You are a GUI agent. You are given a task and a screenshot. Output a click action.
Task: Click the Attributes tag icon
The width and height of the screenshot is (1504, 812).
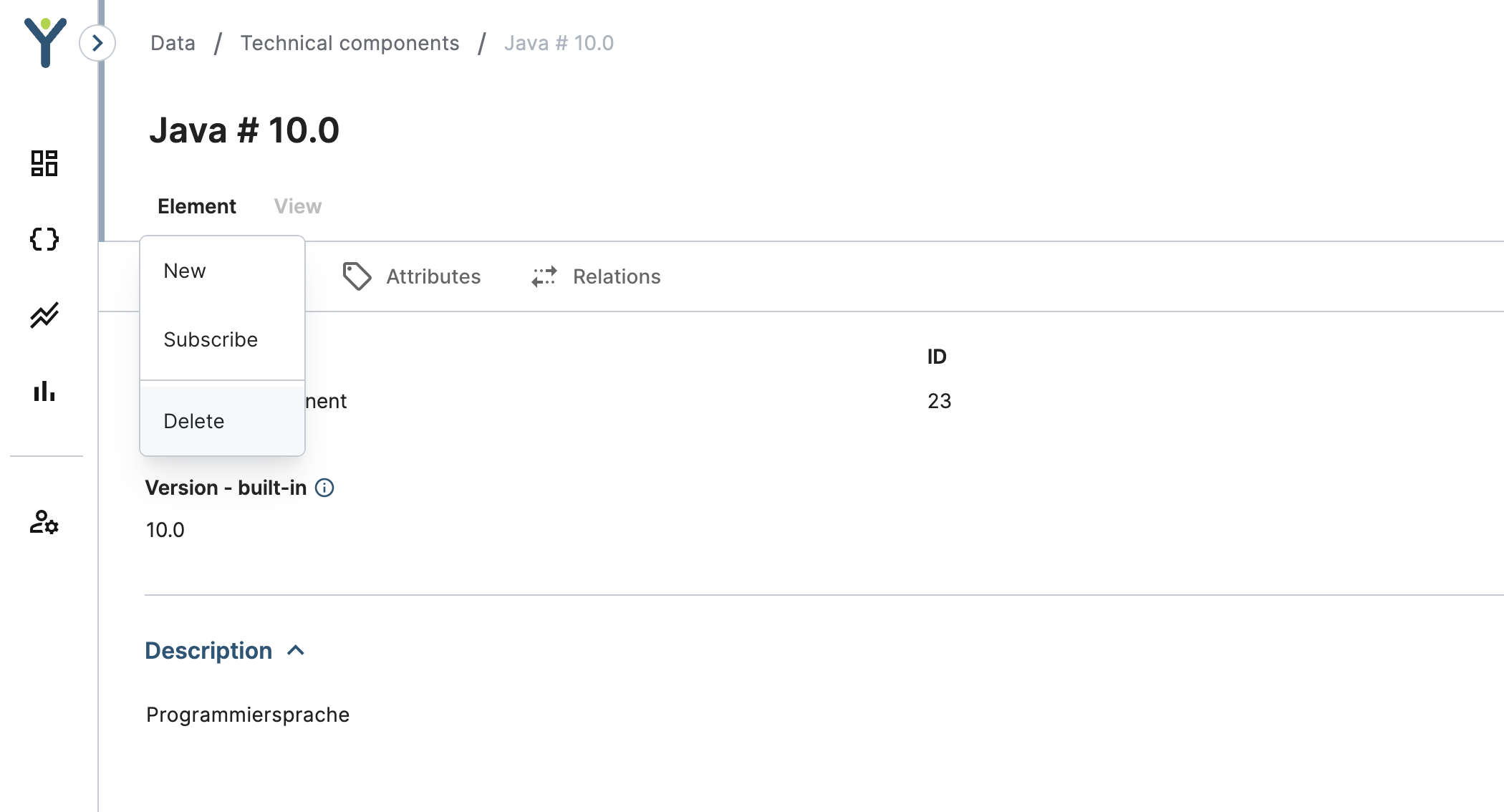(357, 276)
